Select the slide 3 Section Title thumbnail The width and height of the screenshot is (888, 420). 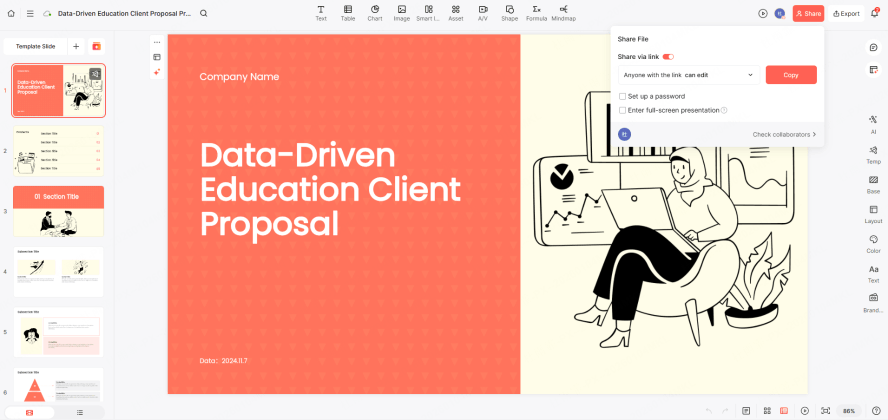[x=58, y=211]
